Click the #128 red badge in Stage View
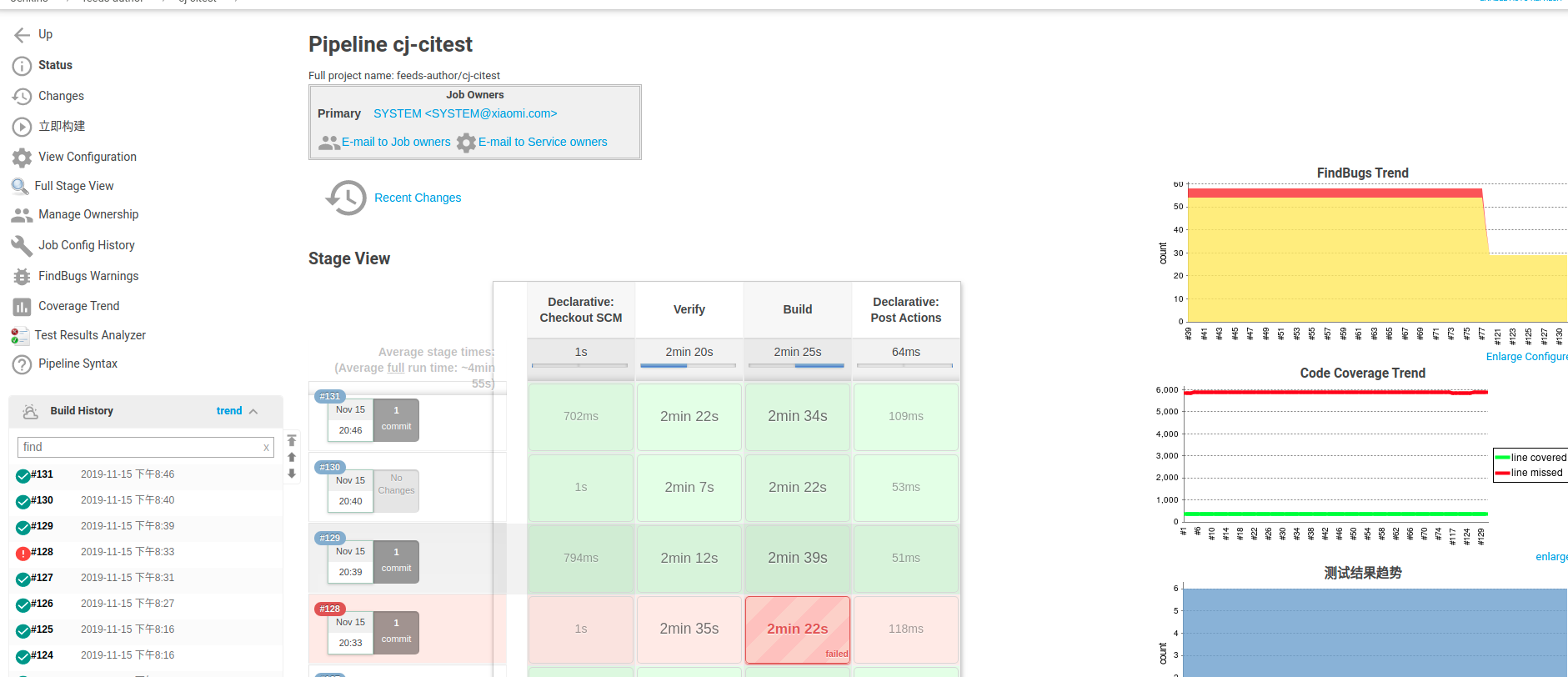 (x=330, y=609)
